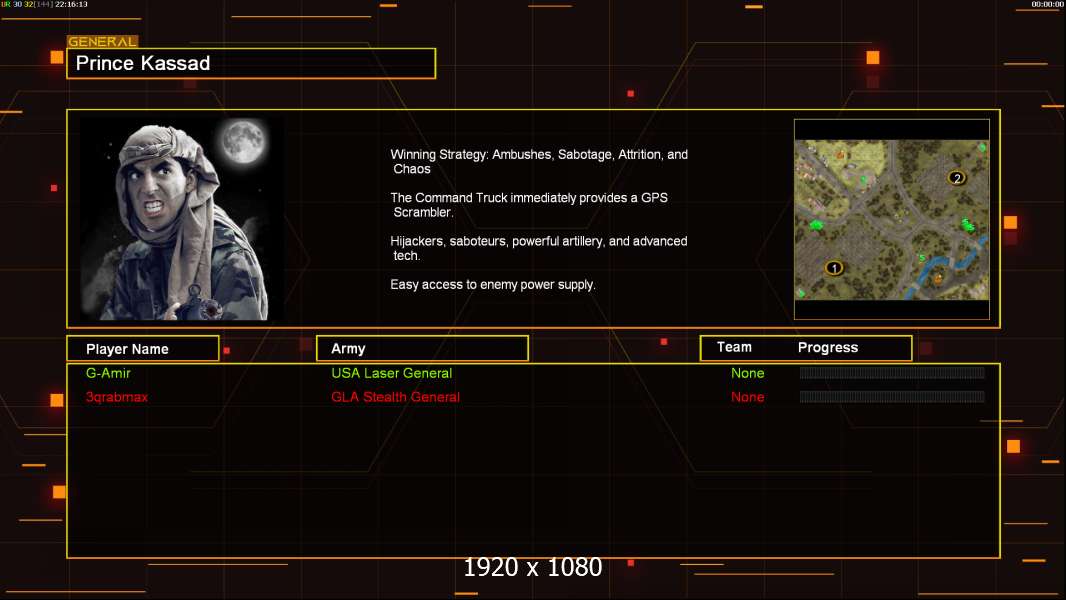
Task: Click the Prince Kassad general name field
Action: click(251, 63)
